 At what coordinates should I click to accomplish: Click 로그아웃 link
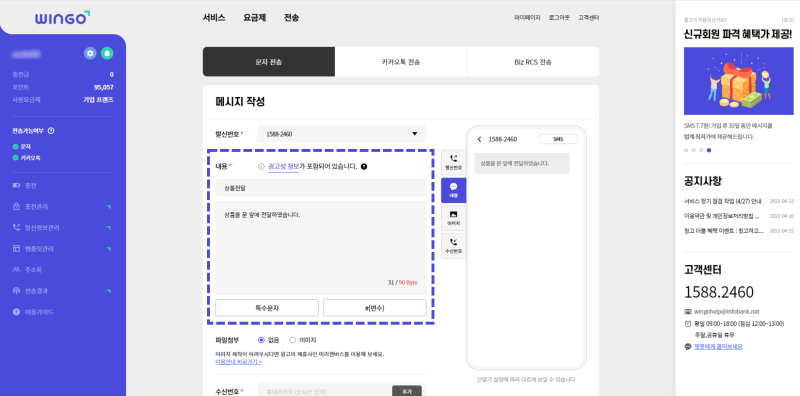[559, 18]
